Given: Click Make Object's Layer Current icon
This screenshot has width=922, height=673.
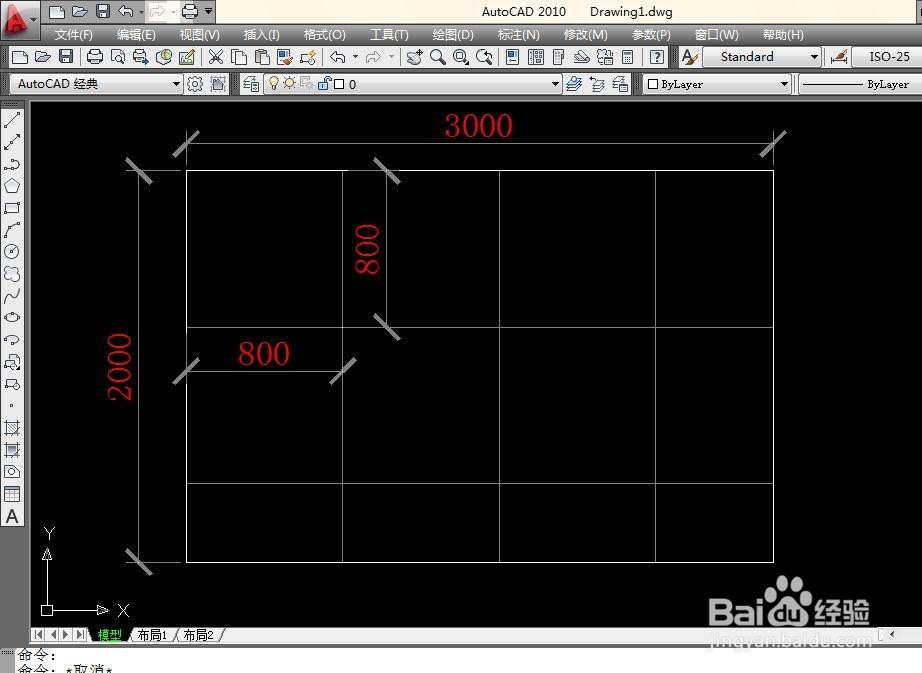Looking at the screenshot, I should point(574,84).
